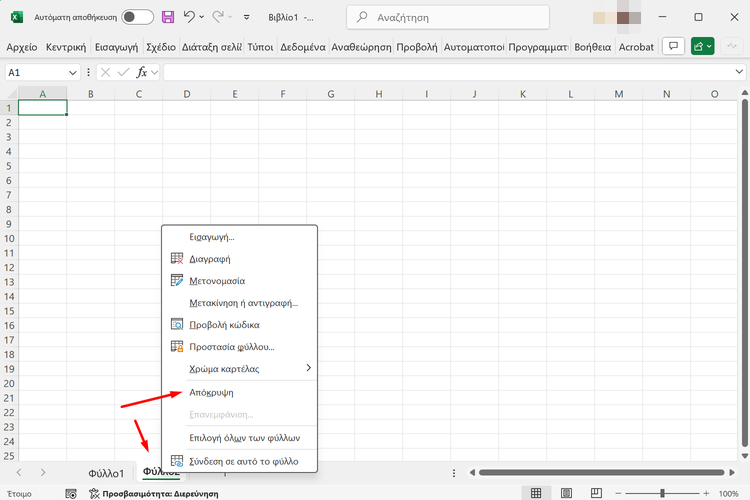Open the undo history dropdown arrow
The image size is (750, 500).
[x=201, y=17]
